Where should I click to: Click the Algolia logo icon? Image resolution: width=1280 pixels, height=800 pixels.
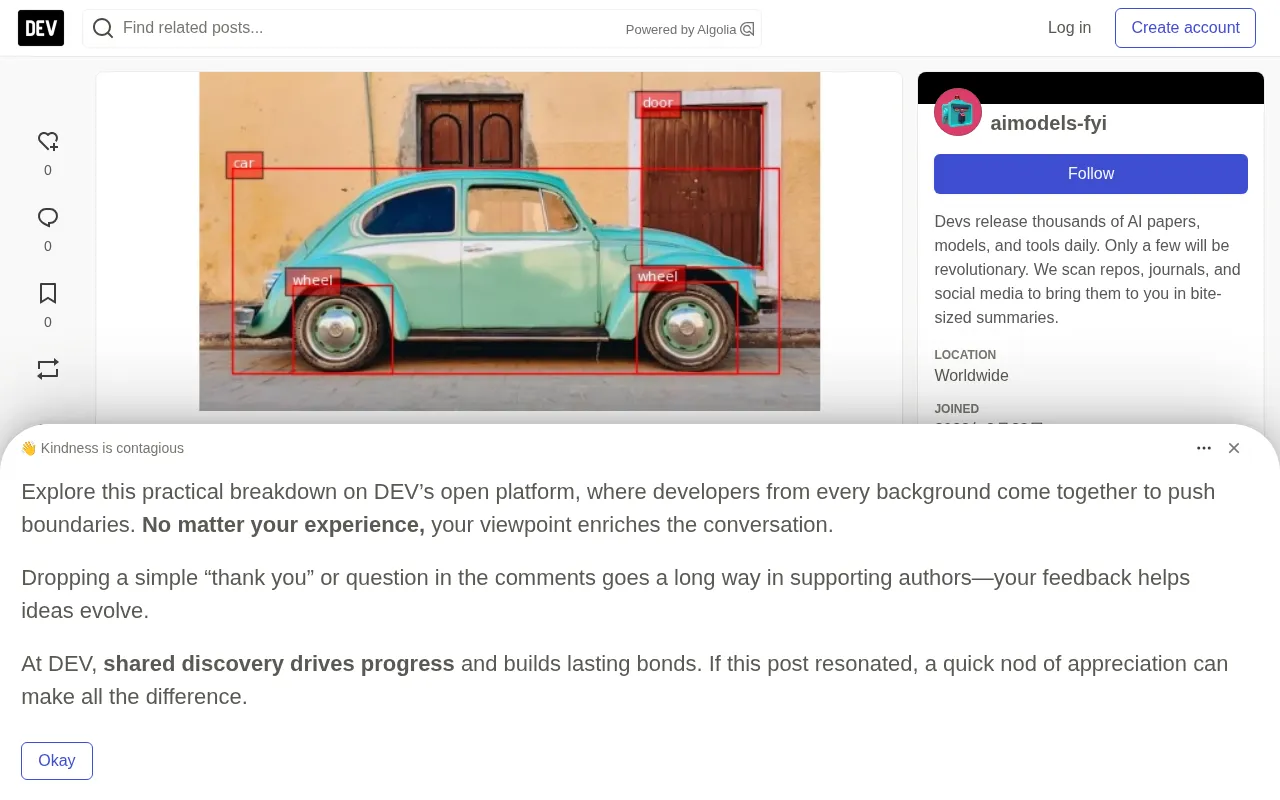click(x=747, y=29)
